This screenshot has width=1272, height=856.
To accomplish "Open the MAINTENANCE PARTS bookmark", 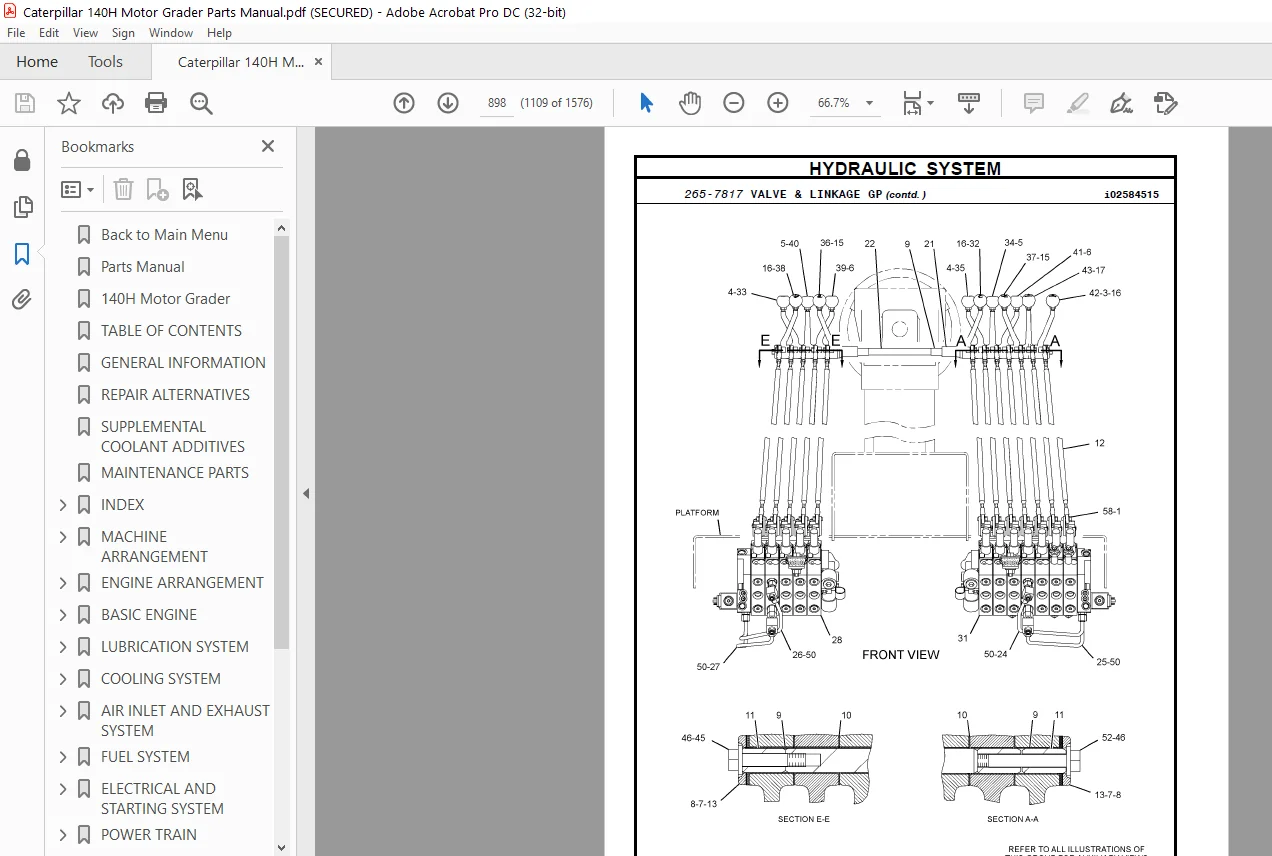I will (x=175, y=473).
